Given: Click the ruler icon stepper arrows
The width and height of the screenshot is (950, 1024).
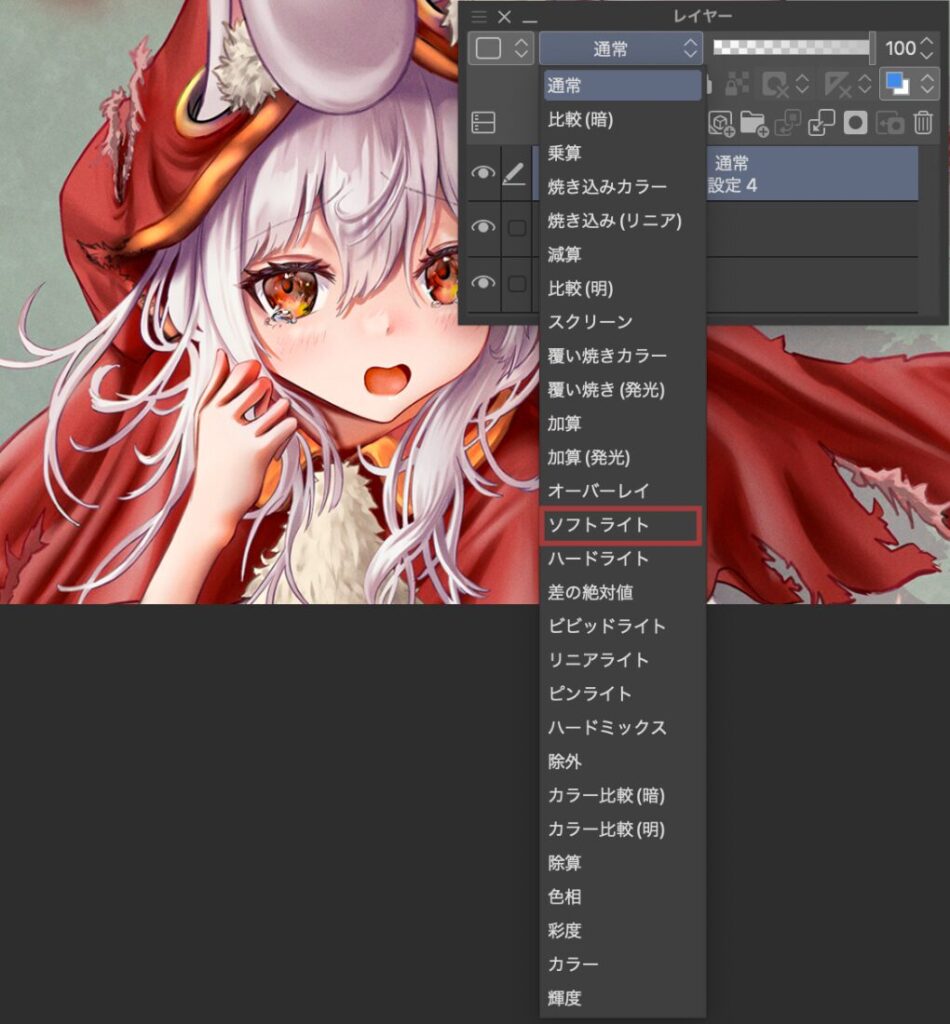Looking at the screenshot, I should (864, 84).
